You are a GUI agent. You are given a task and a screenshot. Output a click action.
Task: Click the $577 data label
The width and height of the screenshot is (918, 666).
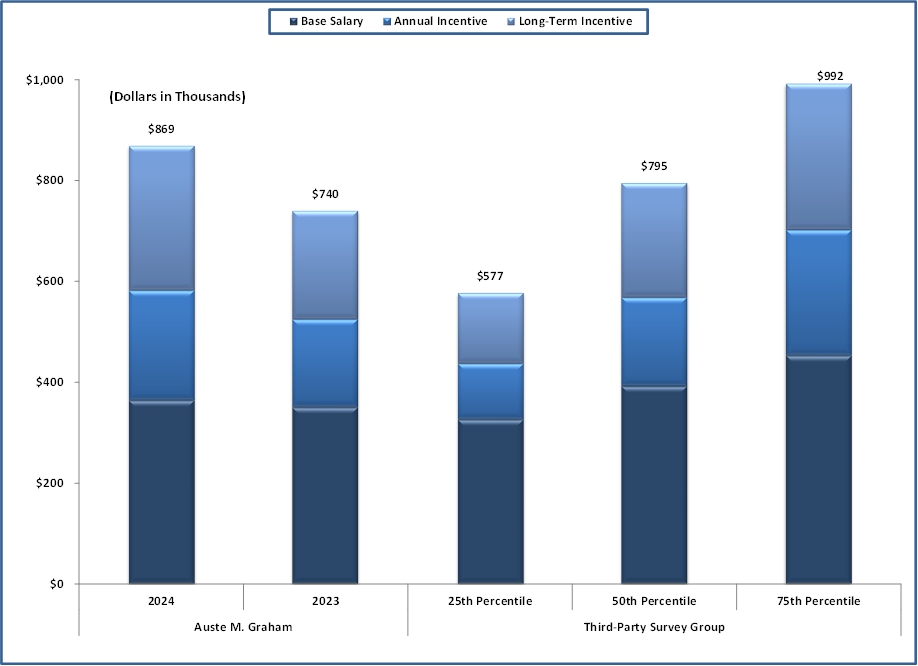click(490, 276)
